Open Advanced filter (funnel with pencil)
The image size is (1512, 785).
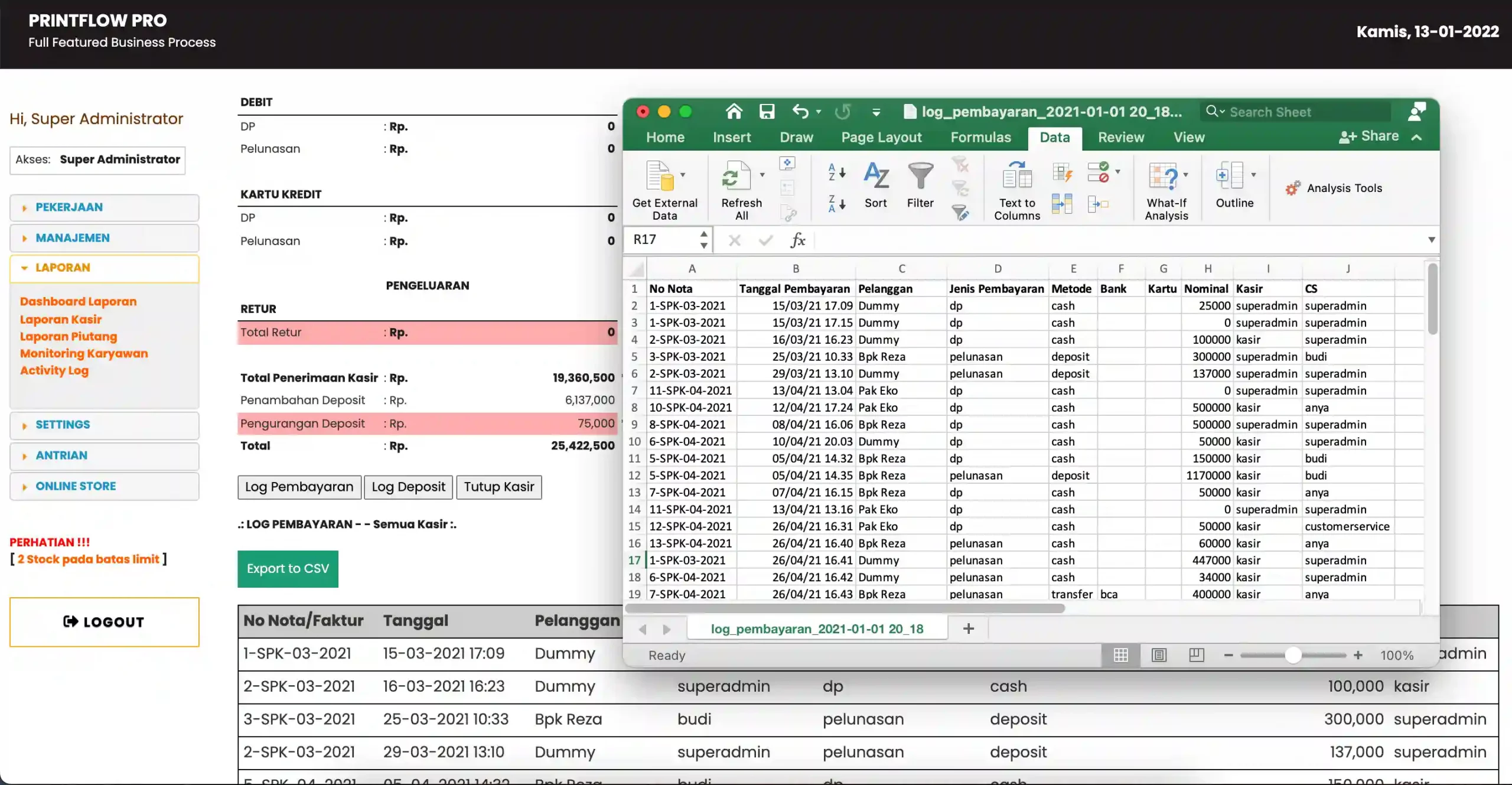tap(960, 212)
